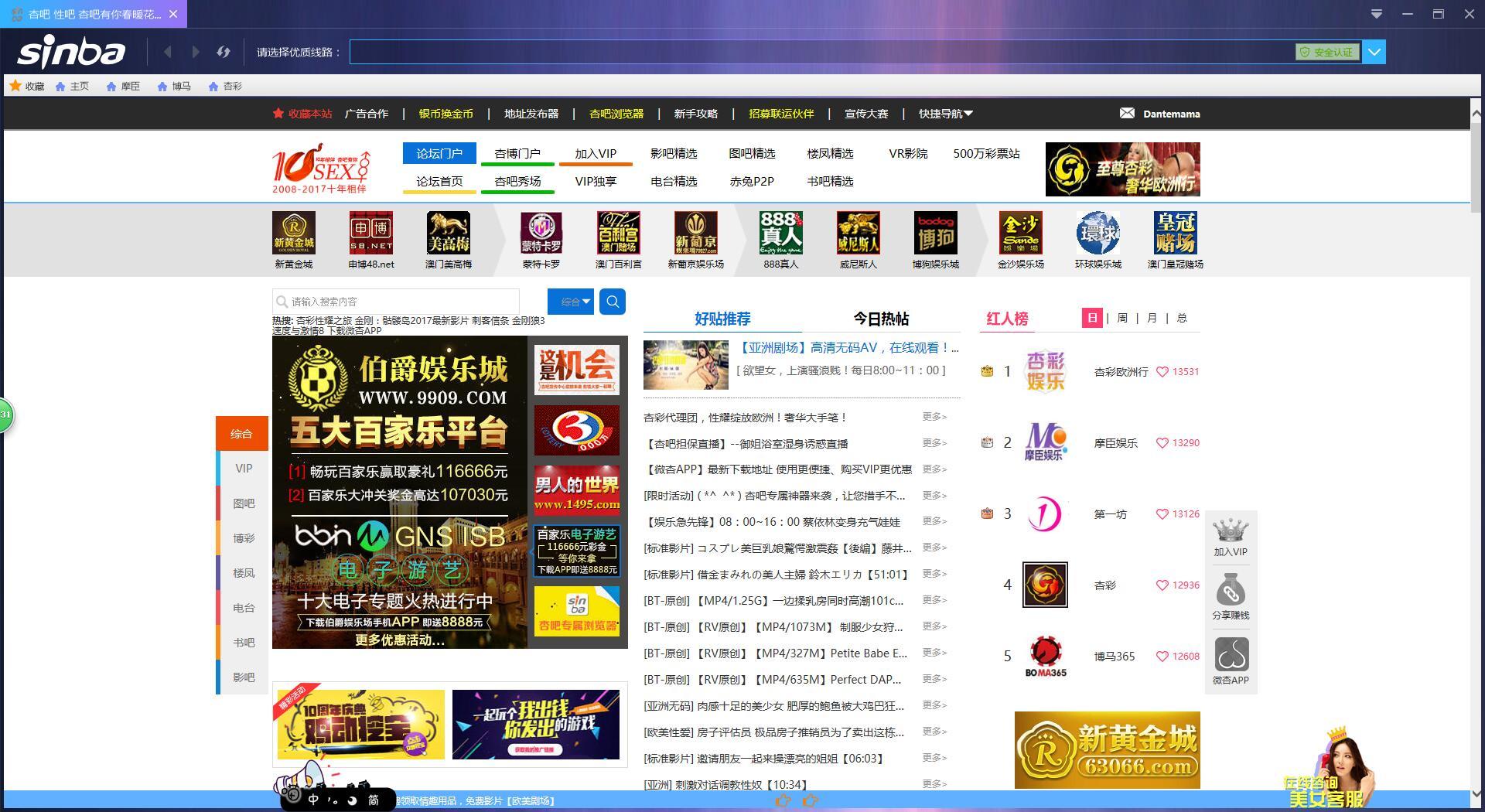The width and height of the screenshot is (1485, 812).
Task: Expand the address bar line dropdown arrow
Action: (1374, 52)
